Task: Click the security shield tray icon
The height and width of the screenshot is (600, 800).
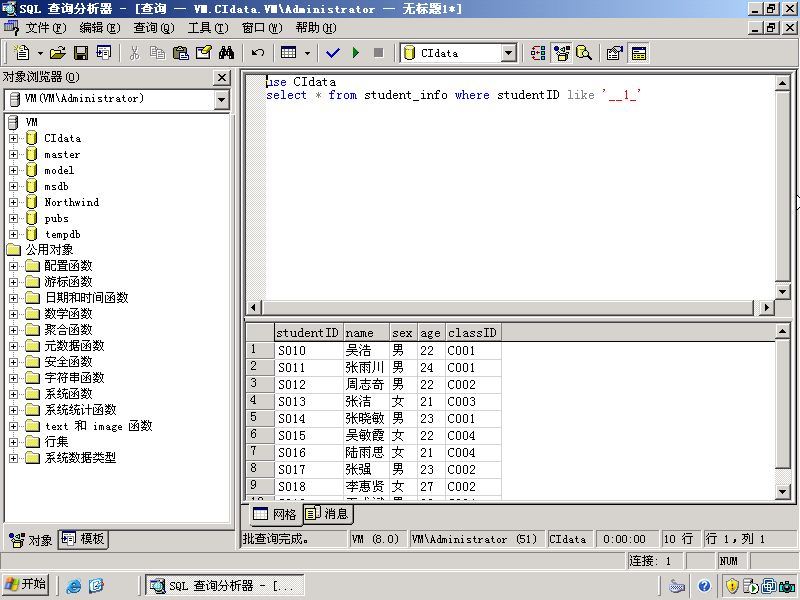Action: point(732,586)
